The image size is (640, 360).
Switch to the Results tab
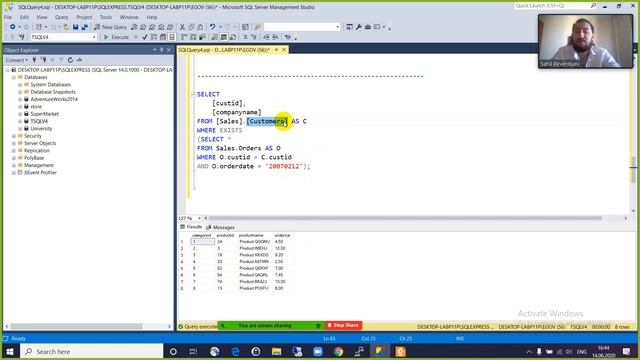[191, 227]
